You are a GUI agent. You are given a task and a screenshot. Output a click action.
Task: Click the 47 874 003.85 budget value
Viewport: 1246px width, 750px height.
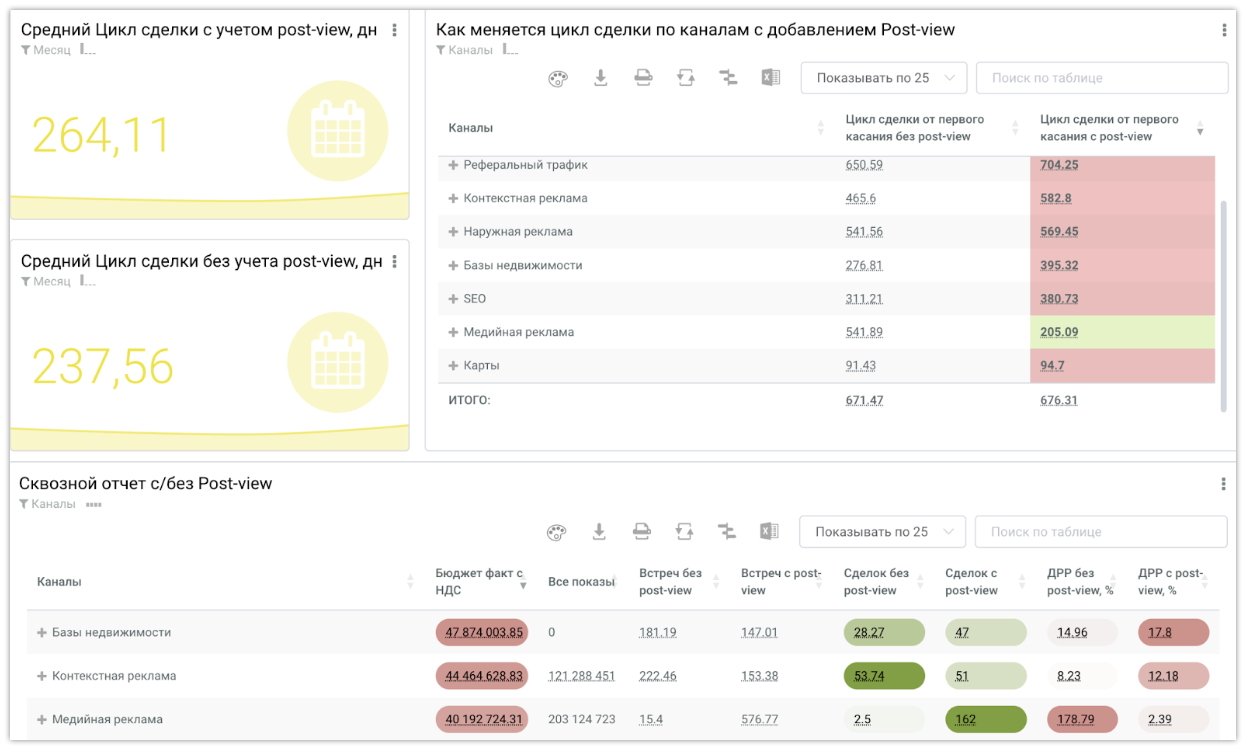pyautogui.click(x=484, y=633)
